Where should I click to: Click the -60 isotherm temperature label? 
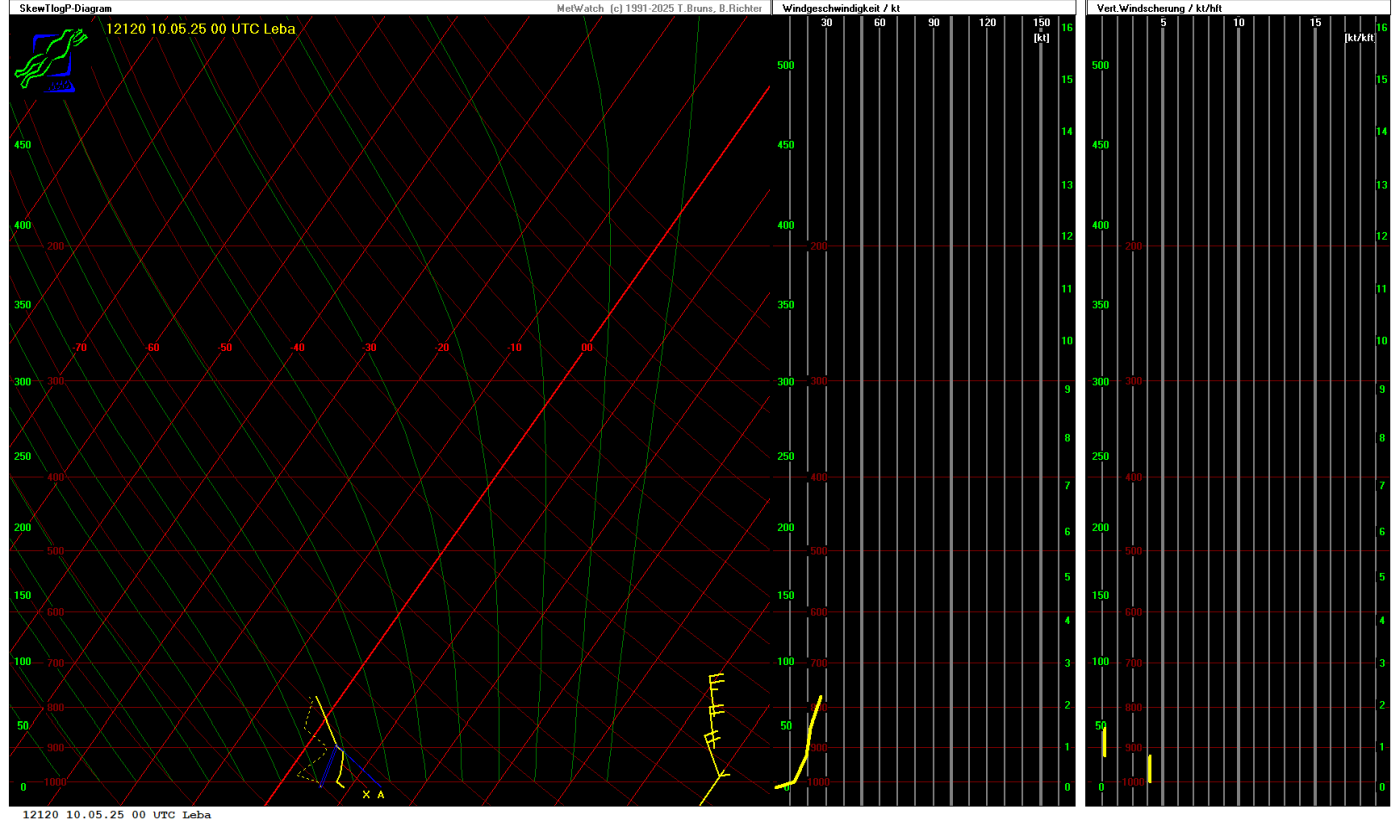point(152,348)
